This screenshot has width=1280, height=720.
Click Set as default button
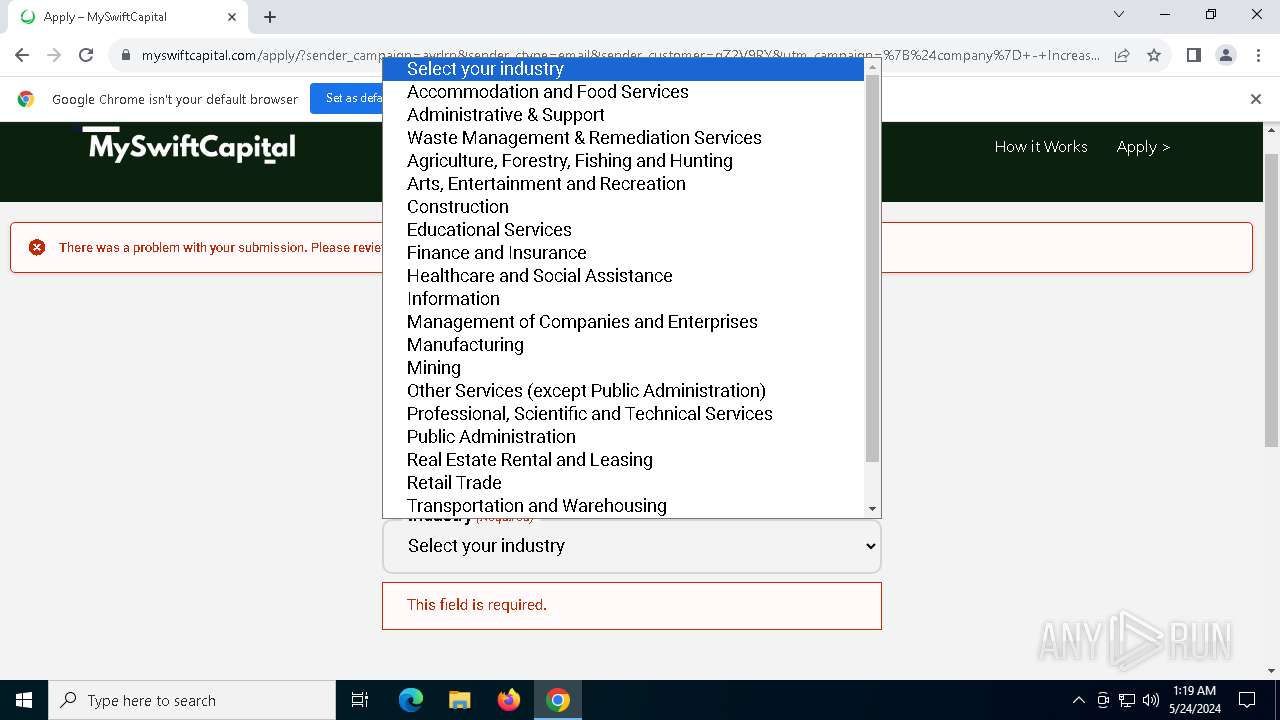point(347,98)
